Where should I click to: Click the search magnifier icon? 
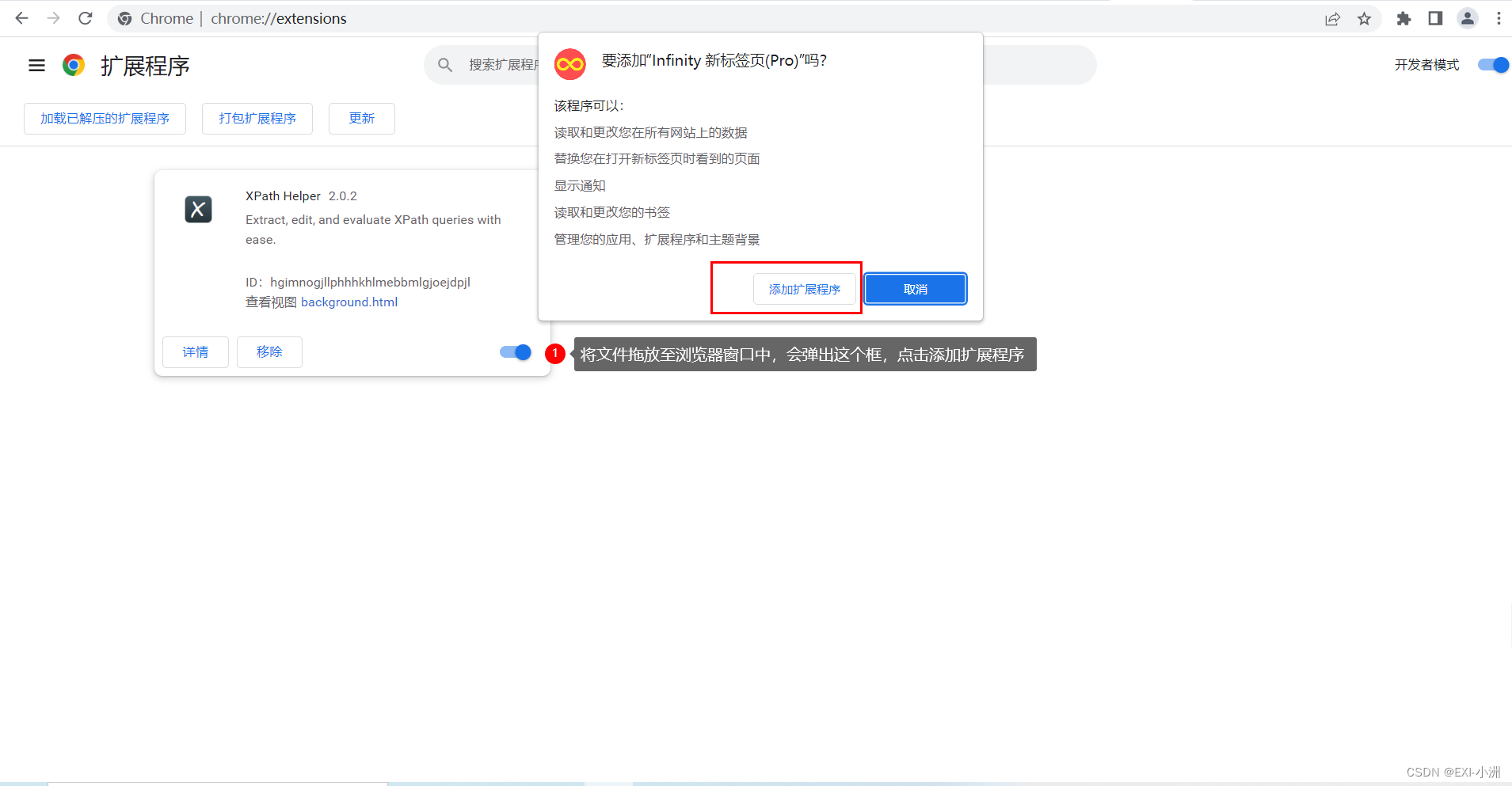tap(445, 65)
